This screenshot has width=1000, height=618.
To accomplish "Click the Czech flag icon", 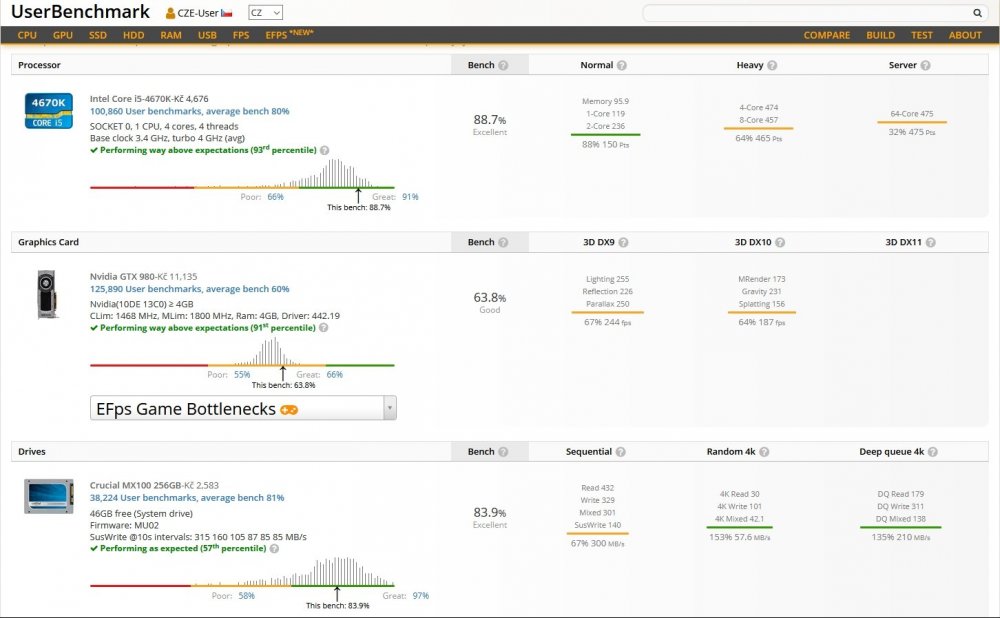I will coord(226,13).
